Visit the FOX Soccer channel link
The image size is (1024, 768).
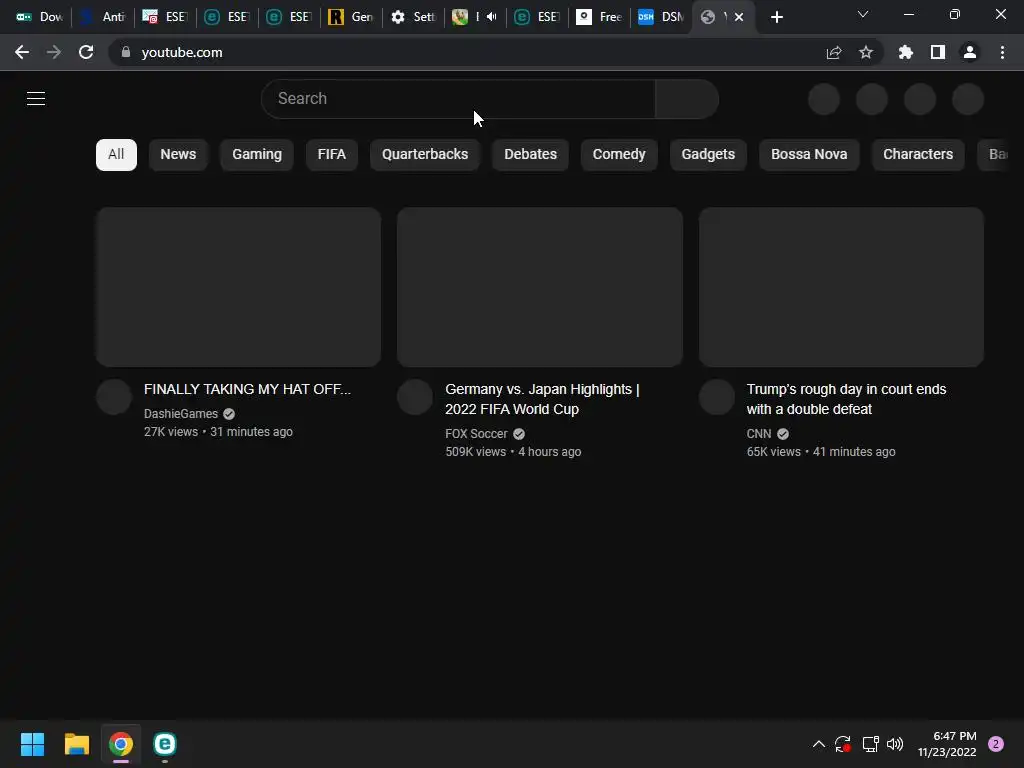click(x=476, y=434)
